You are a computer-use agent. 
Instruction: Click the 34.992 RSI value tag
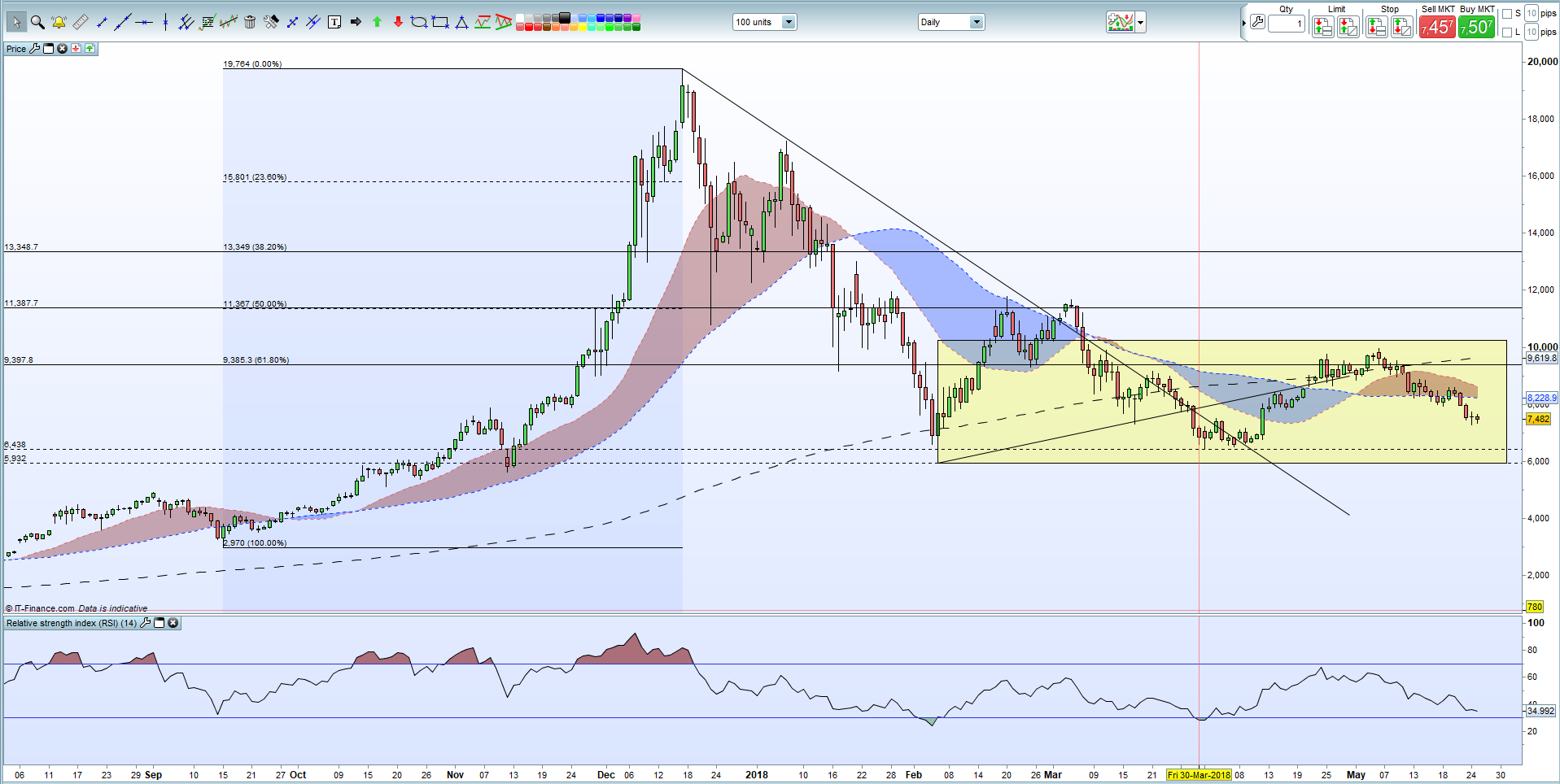[1540, 711]
